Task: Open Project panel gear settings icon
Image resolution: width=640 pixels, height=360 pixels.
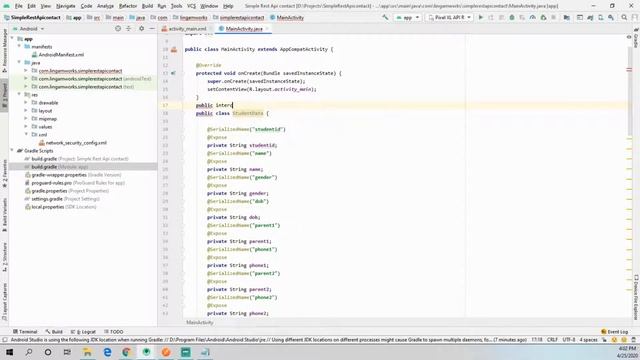Action: [x=142, y=29]
